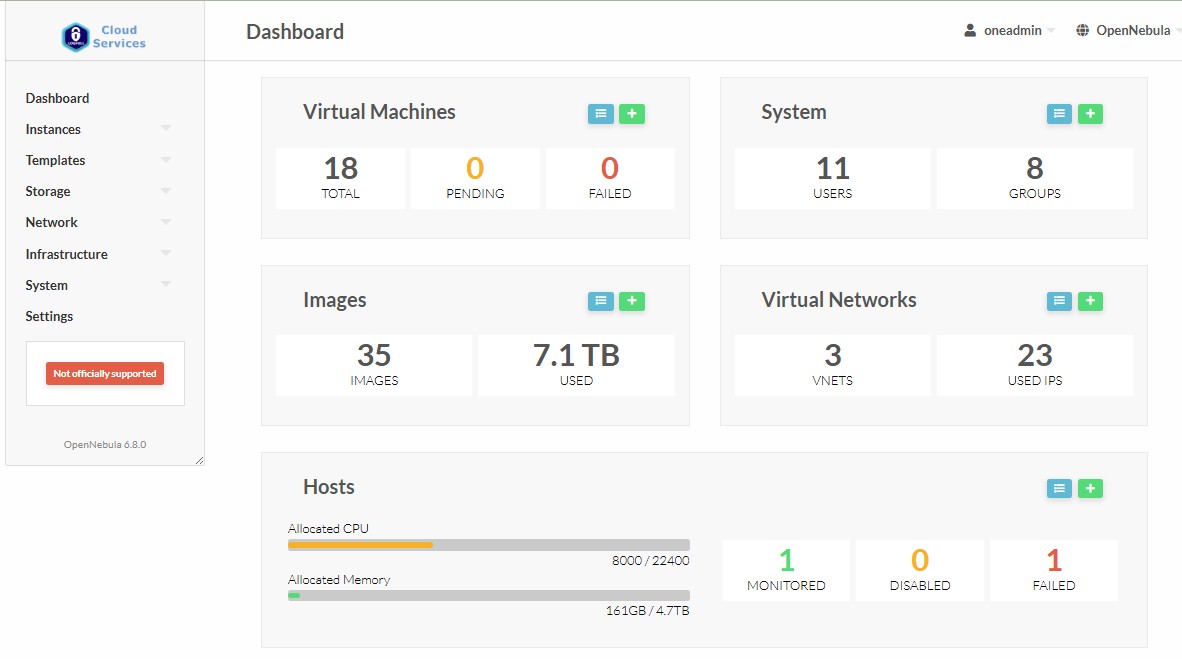Open the oneadmin user dropdown

coord(1009,31)
